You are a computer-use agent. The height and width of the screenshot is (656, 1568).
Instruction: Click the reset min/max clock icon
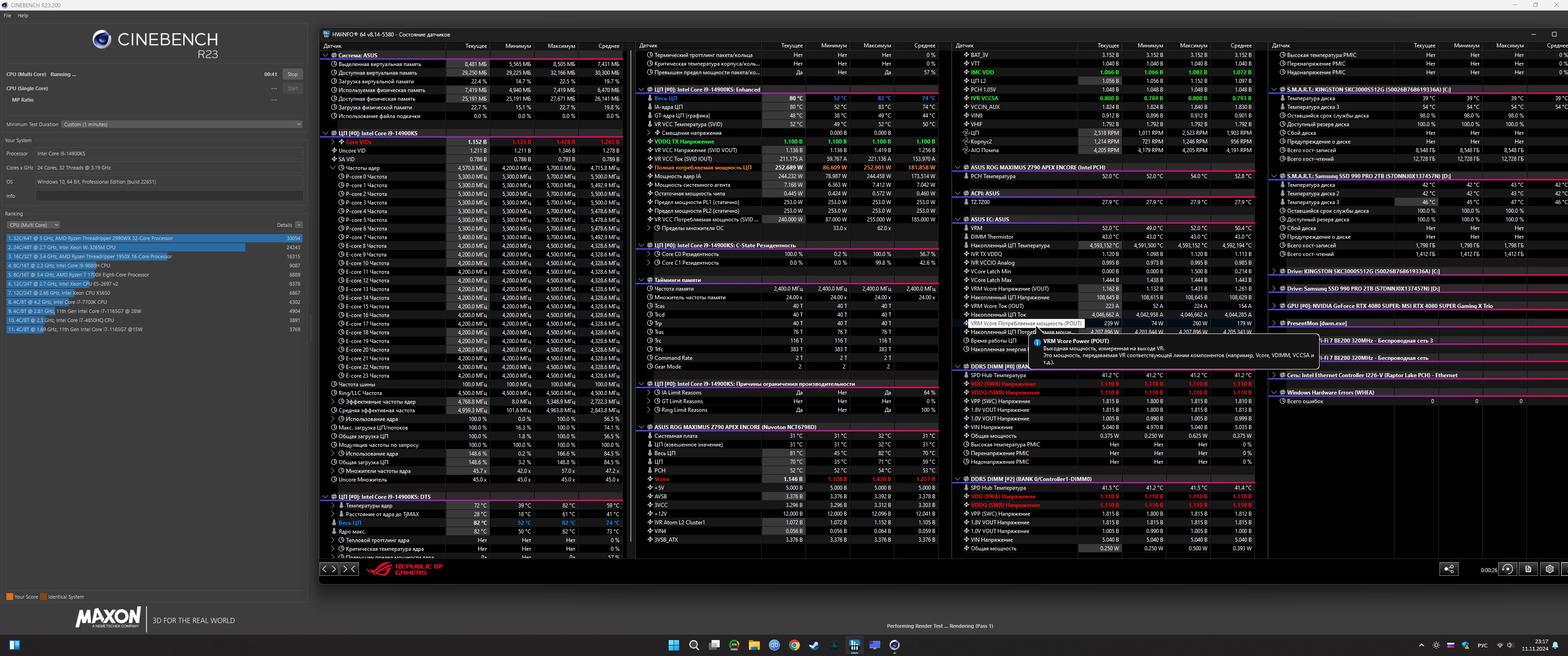(1507, 569)
